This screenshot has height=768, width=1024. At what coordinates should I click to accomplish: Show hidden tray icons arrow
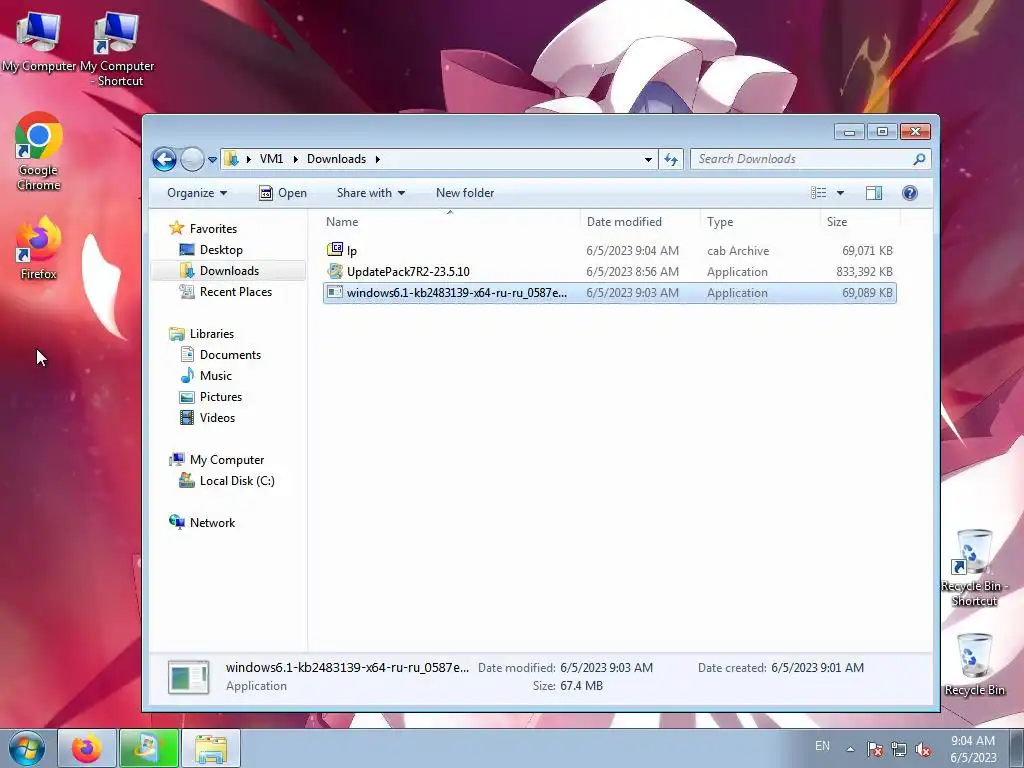(850, 749)
